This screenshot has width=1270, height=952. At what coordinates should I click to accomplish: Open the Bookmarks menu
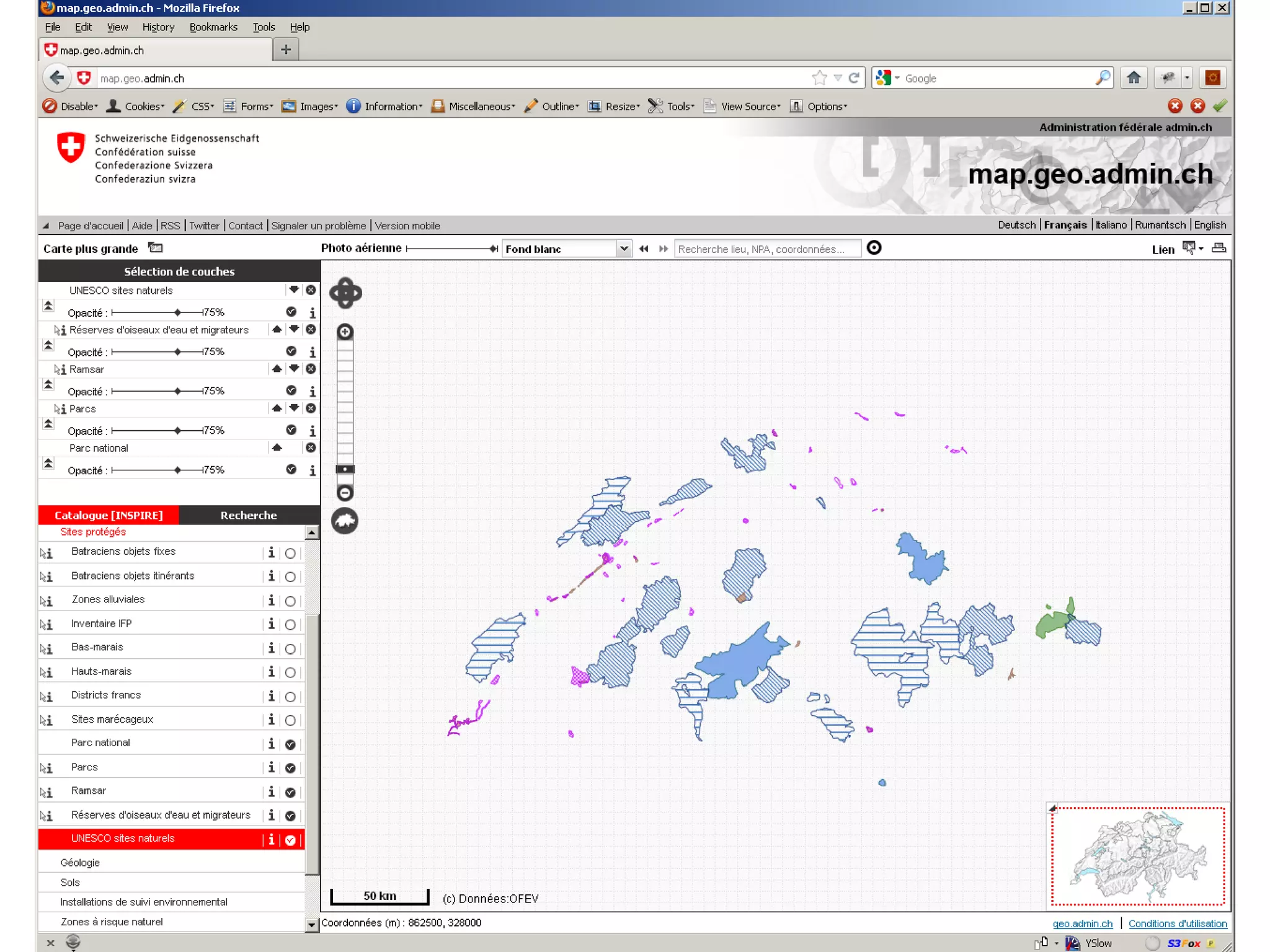213,27
